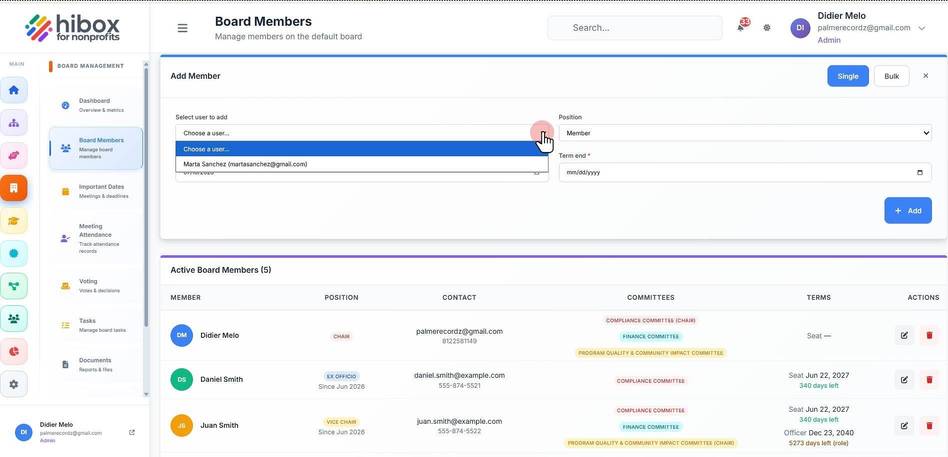Open the Select user to add dropdown
Image resolution: width=948 pixels, height=457 pixels.
[362, 133]
